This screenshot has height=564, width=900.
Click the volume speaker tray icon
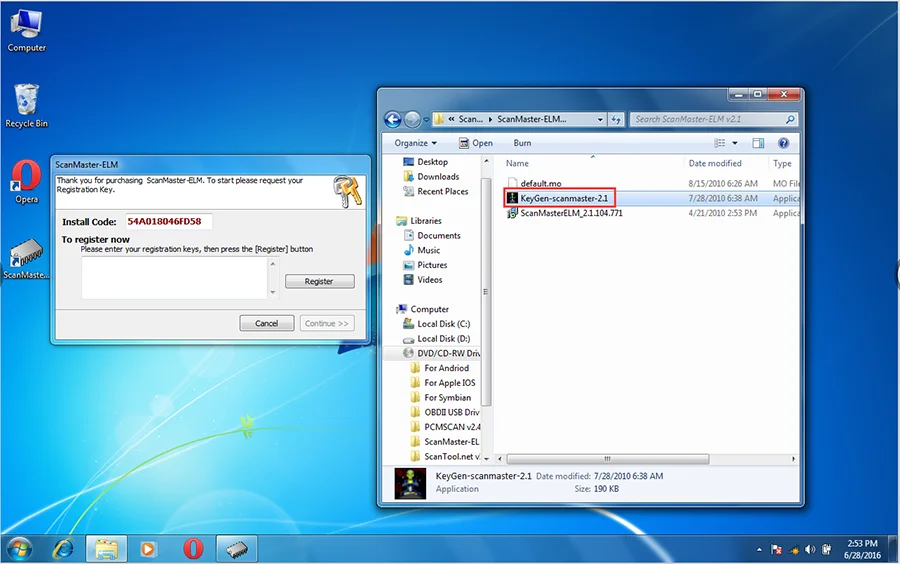pyautogui.click(x=810, y=550)
